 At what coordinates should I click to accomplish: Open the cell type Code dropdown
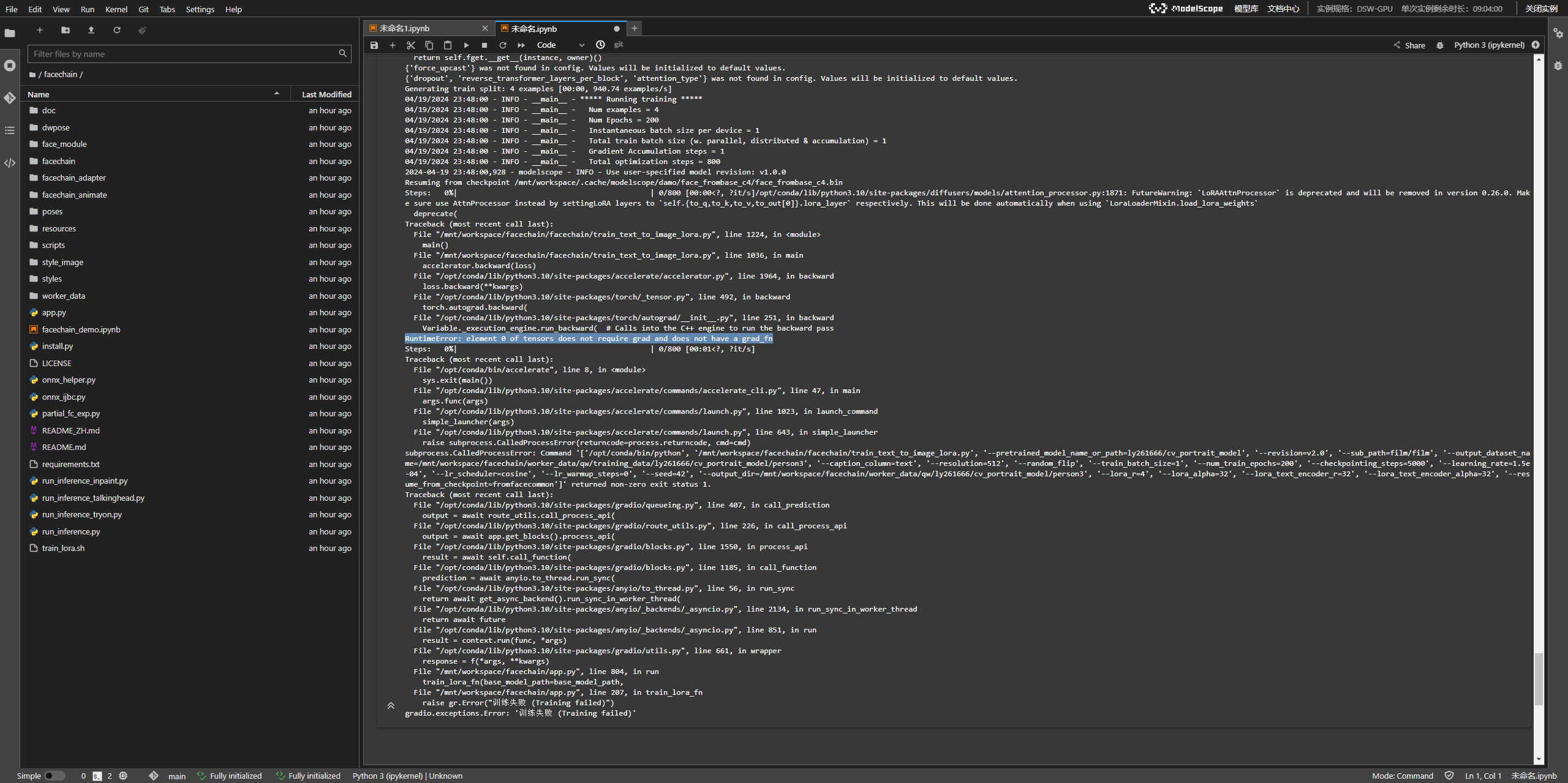(560, 45)
